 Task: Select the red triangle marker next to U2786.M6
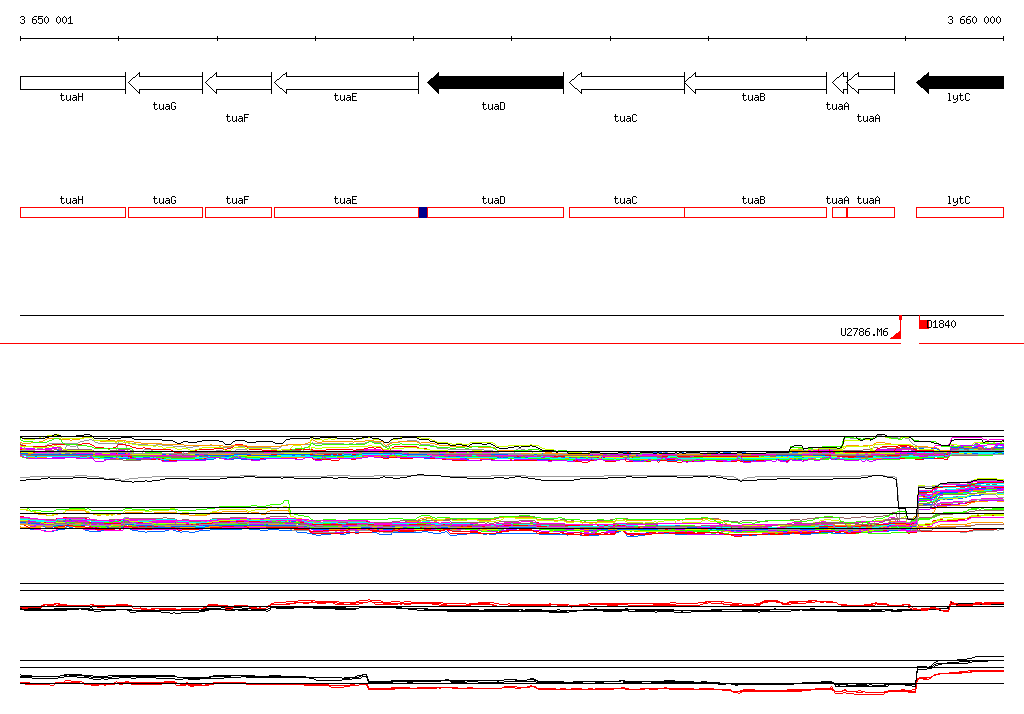coord(896,334)
